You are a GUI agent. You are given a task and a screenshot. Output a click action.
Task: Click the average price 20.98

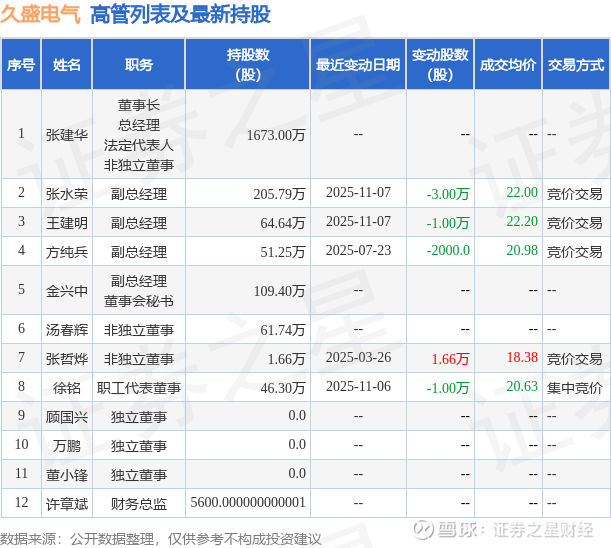point(522,250)
